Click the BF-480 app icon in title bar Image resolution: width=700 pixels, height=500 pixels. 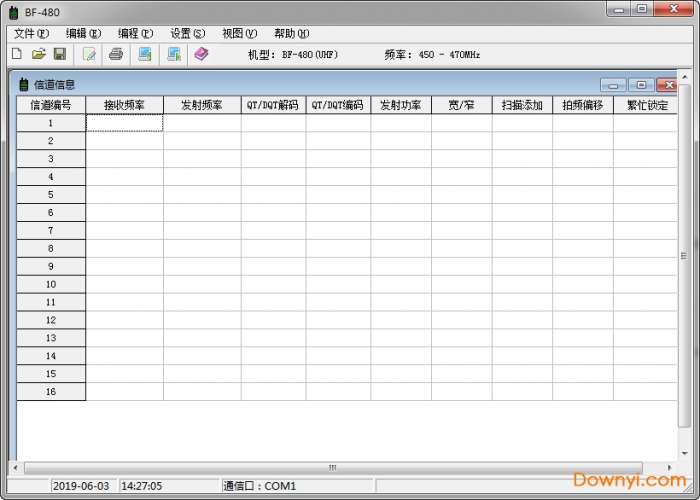tap(13, 12)
